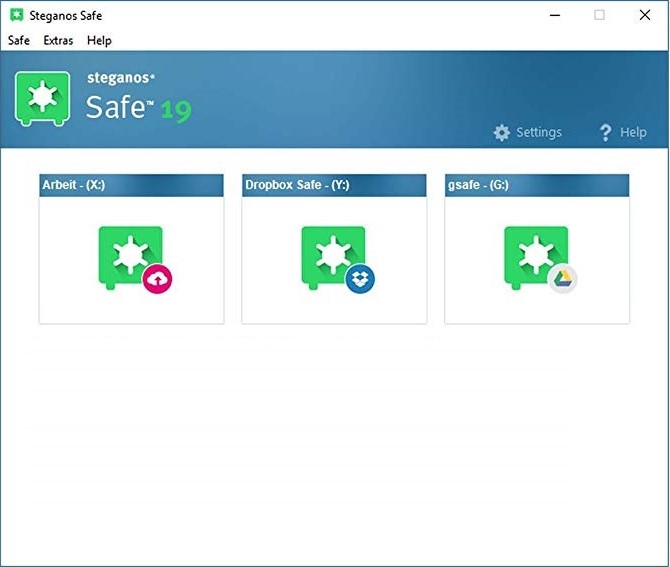Click the steganos brand text
The width and height of the screenshot is (670, 567).
[x=120, y=78]
